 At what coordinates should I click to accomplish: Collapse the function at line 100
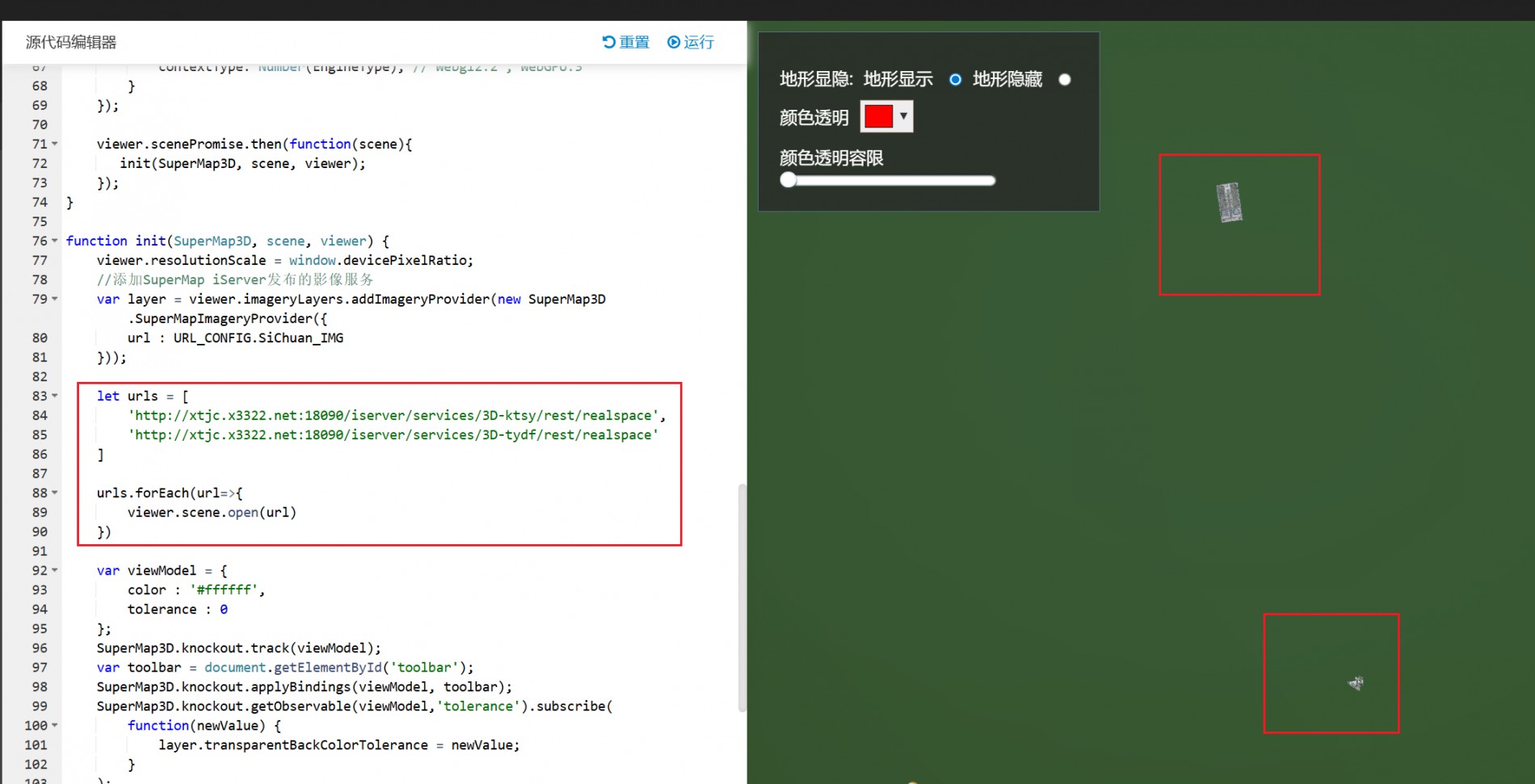(55, 725)
